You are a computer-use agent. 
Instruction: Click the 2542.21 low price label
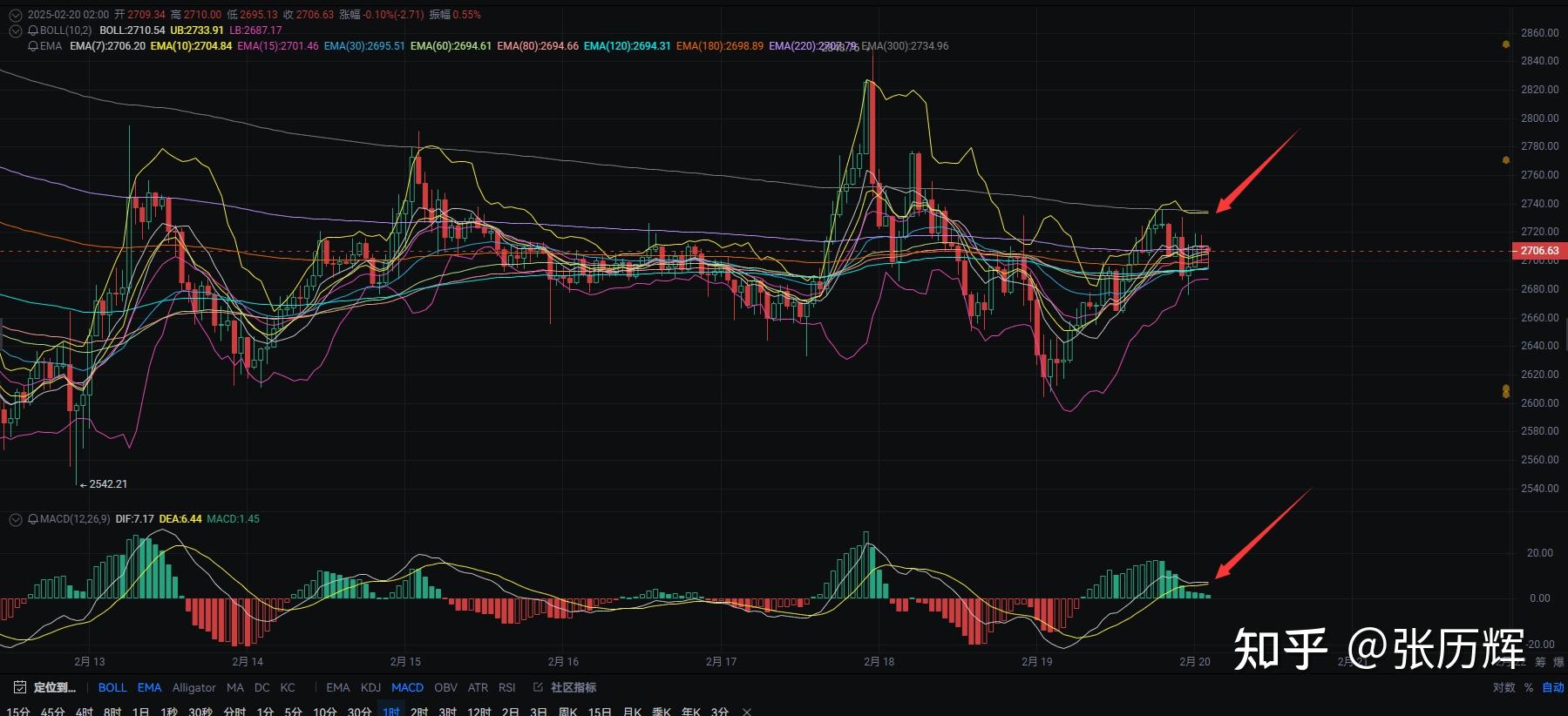click(104, 484)
